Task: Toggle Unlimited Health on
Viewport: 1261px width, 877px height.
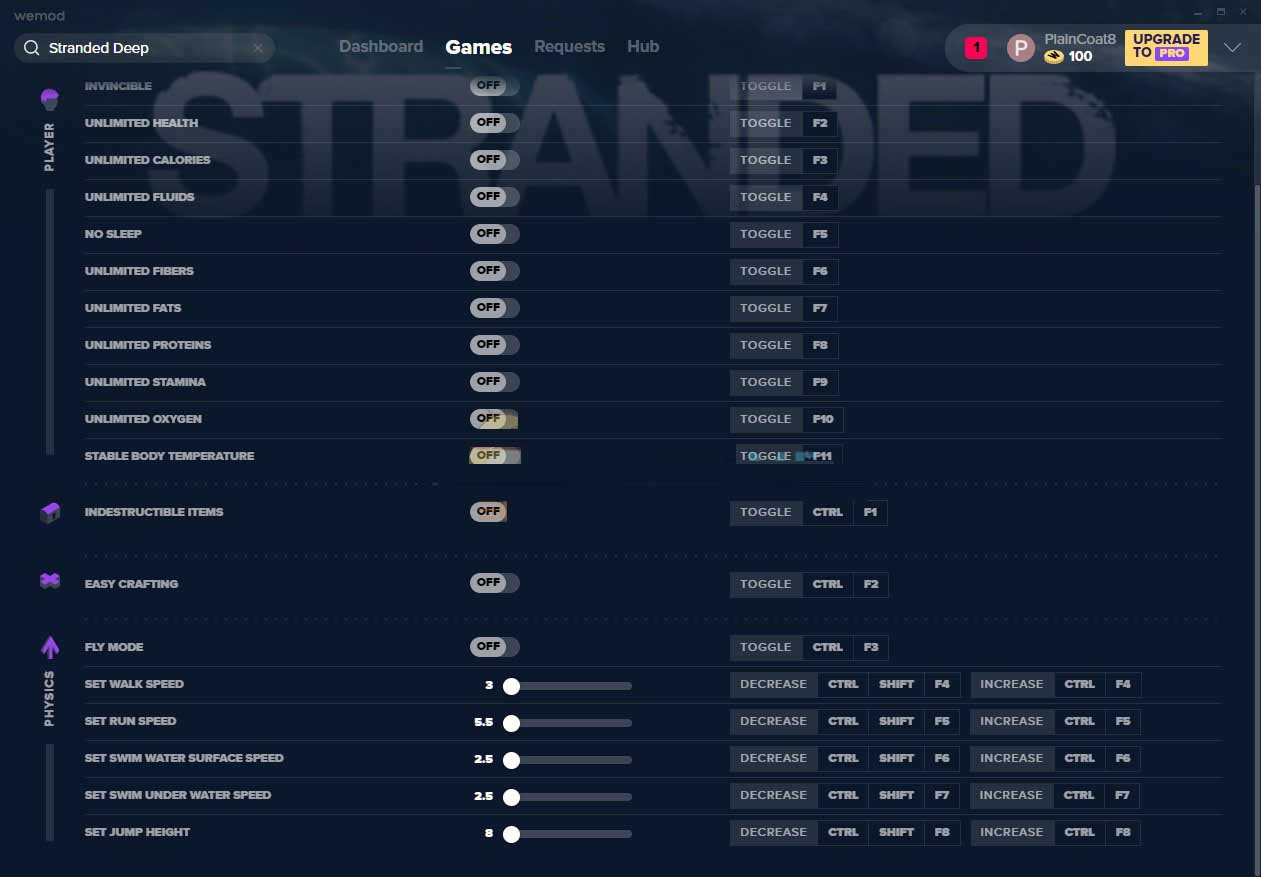Action: click(x=495, y=123)
